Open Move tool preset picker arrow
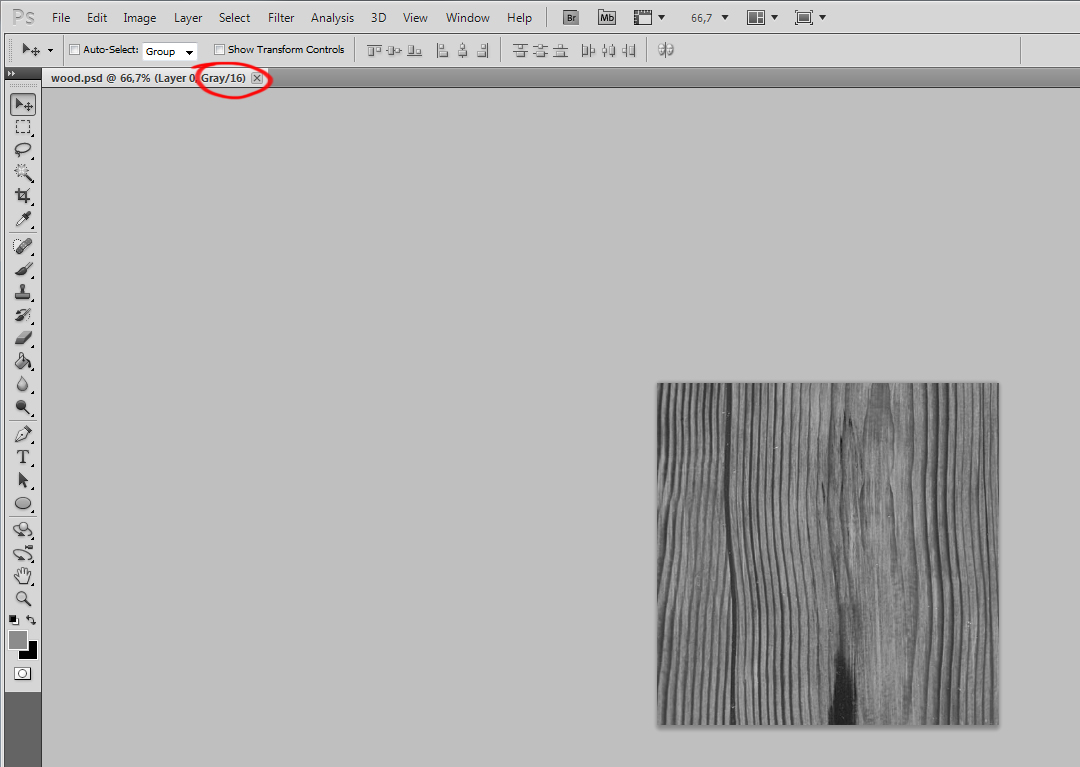Viewport: 1080px width, 767px height. [x=50, y=50]
